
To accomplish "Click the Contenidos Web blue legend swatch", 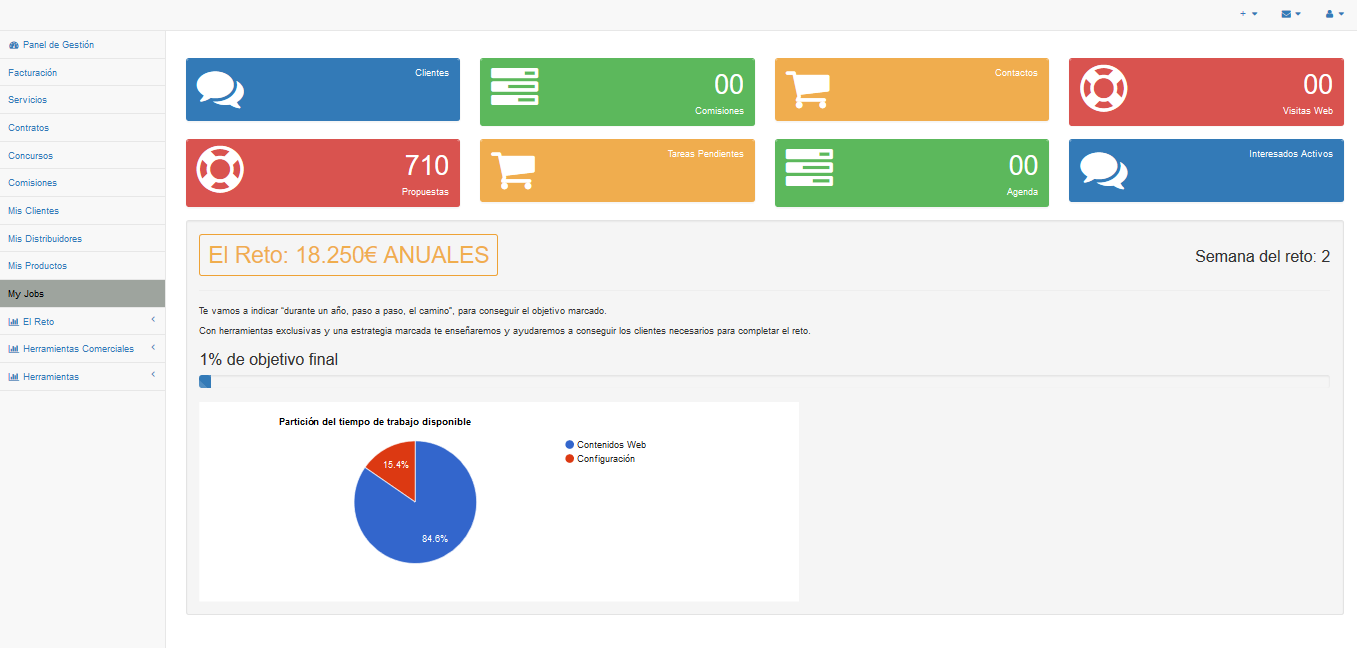I will [570, 445].
